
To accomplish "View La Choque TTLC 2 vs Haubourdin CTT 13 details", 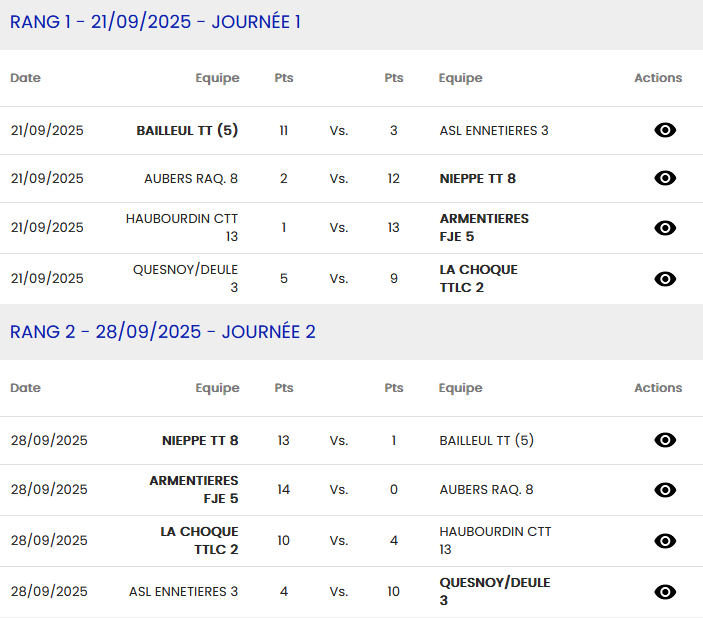I will [665, 541].
